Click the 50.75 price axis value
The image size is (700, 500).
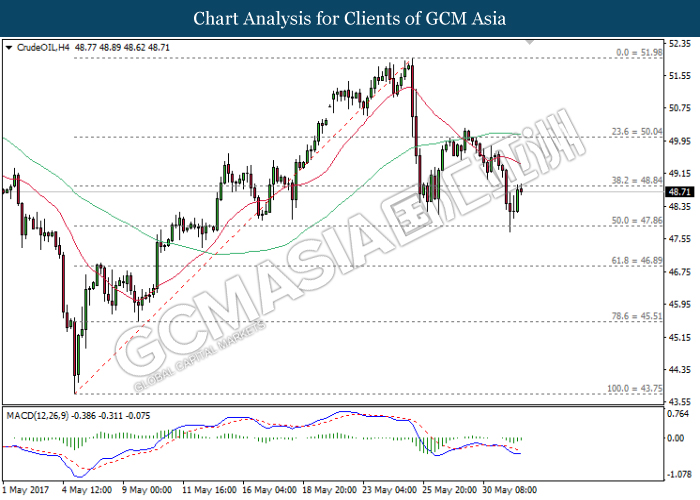tap(679, 108)
